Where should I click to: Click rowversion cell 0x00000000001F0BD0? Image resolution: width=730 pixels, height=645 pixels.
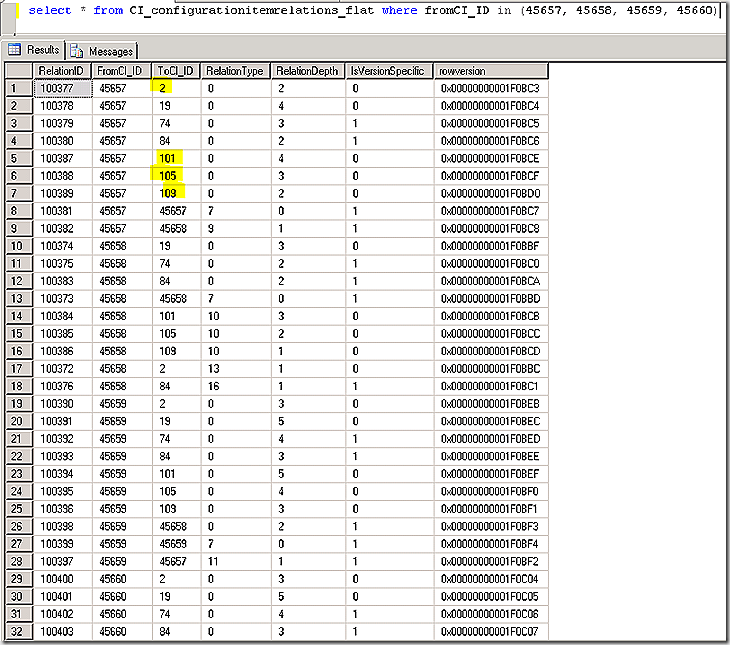click(490, 193)
